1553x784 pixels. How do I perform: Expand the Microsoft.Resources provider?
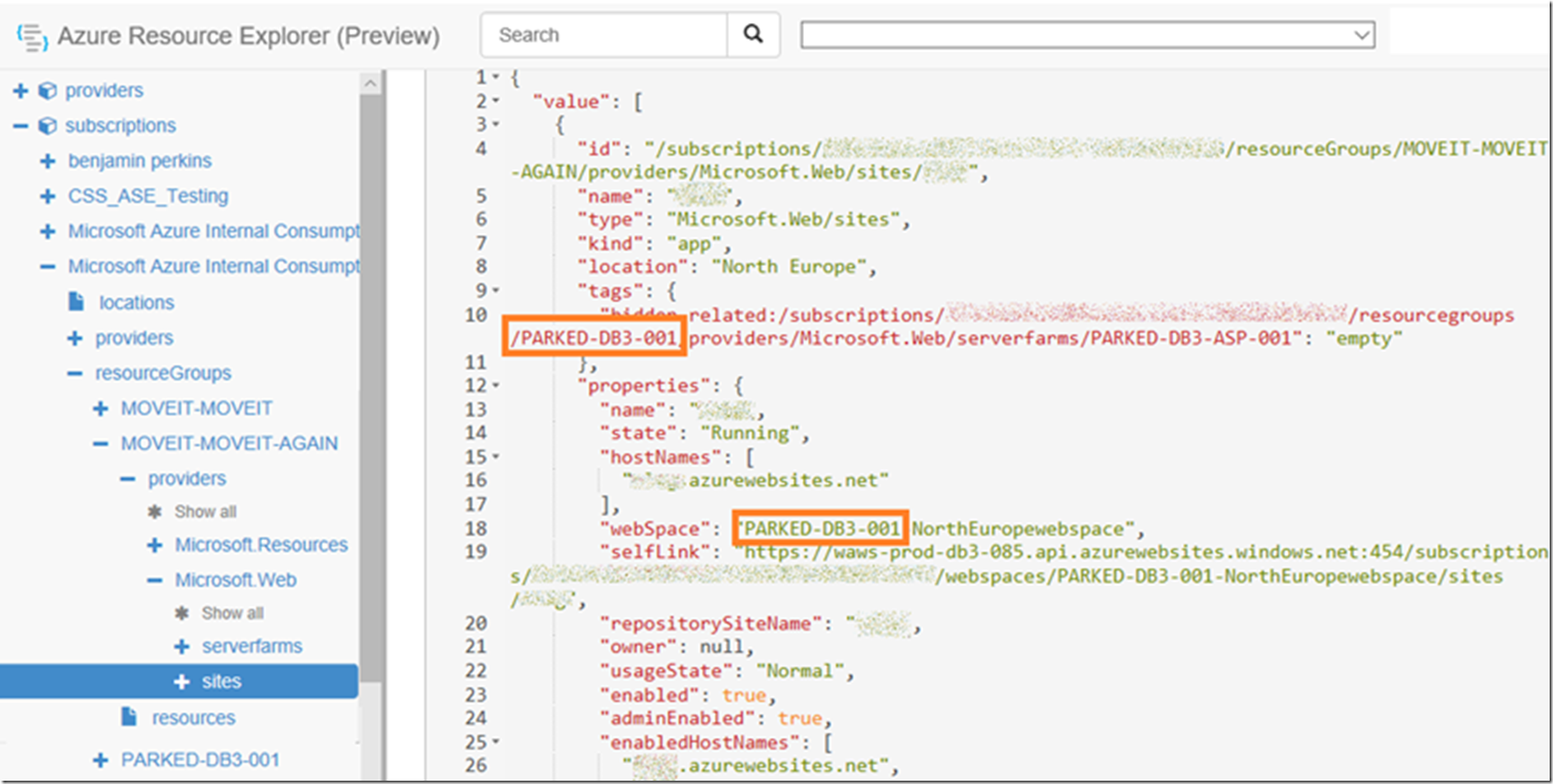point(154,545)
